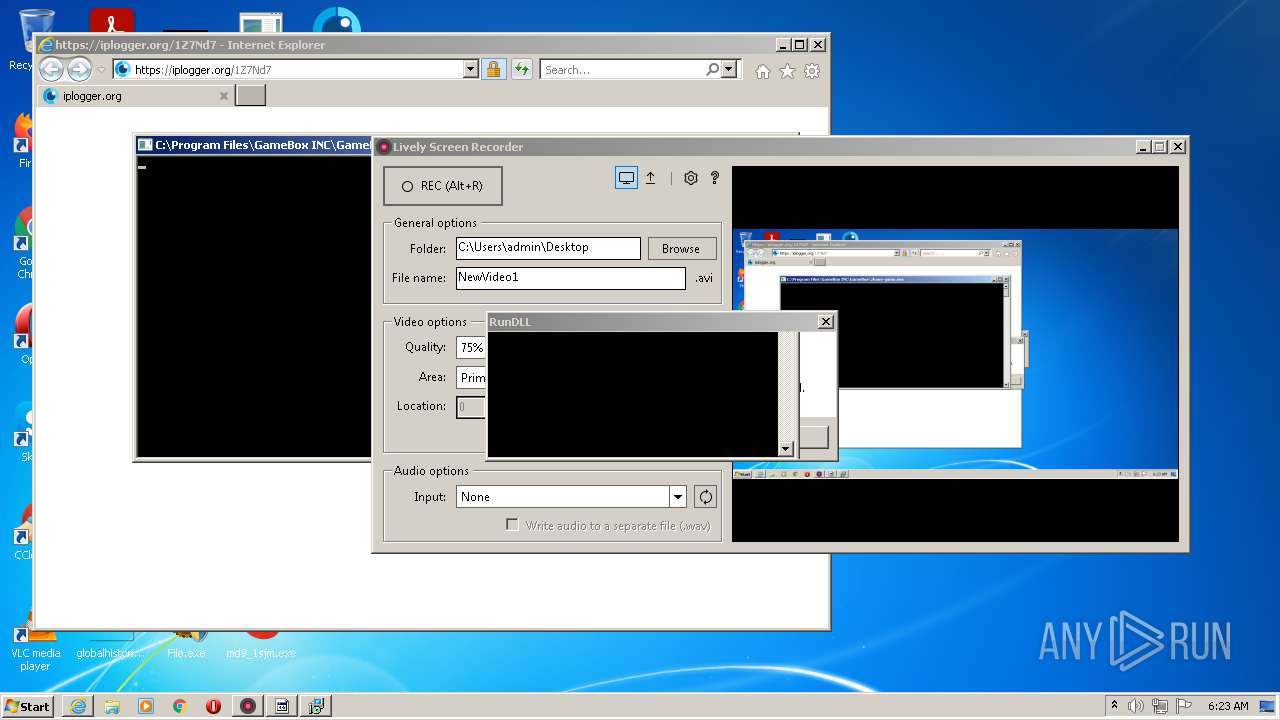Open a new tab in Internet Explorer
The height and width of the screenshot is (720, 1280).
click(x=250, y=96)
